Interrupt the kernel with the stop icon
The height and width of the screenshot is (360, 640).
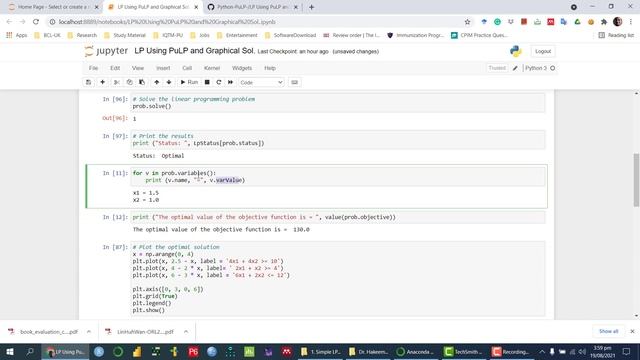click(x=207, y=82)
